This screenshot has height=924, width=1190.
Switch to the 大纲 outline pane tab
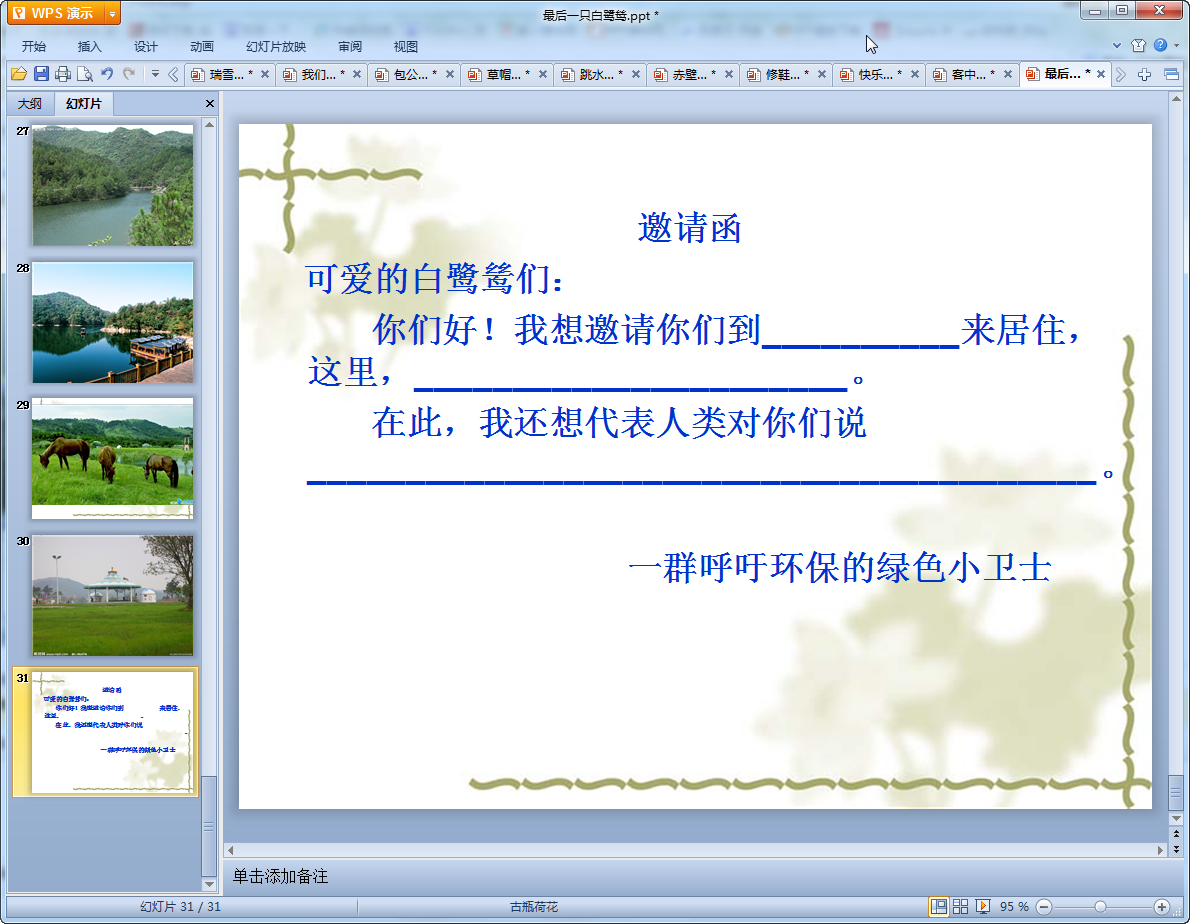[30, 103]
